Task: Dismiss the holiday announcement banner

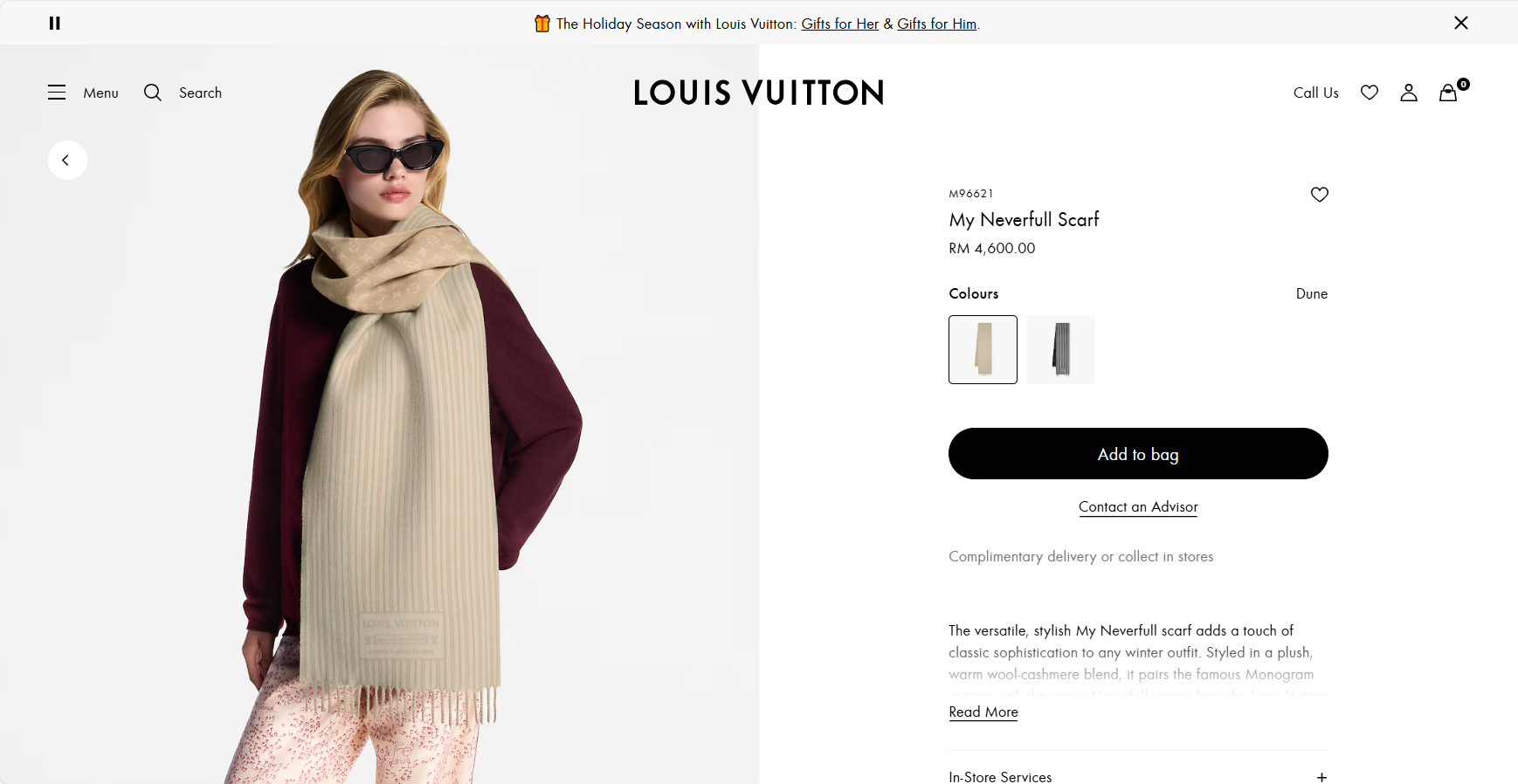Action: point(1460,23)
